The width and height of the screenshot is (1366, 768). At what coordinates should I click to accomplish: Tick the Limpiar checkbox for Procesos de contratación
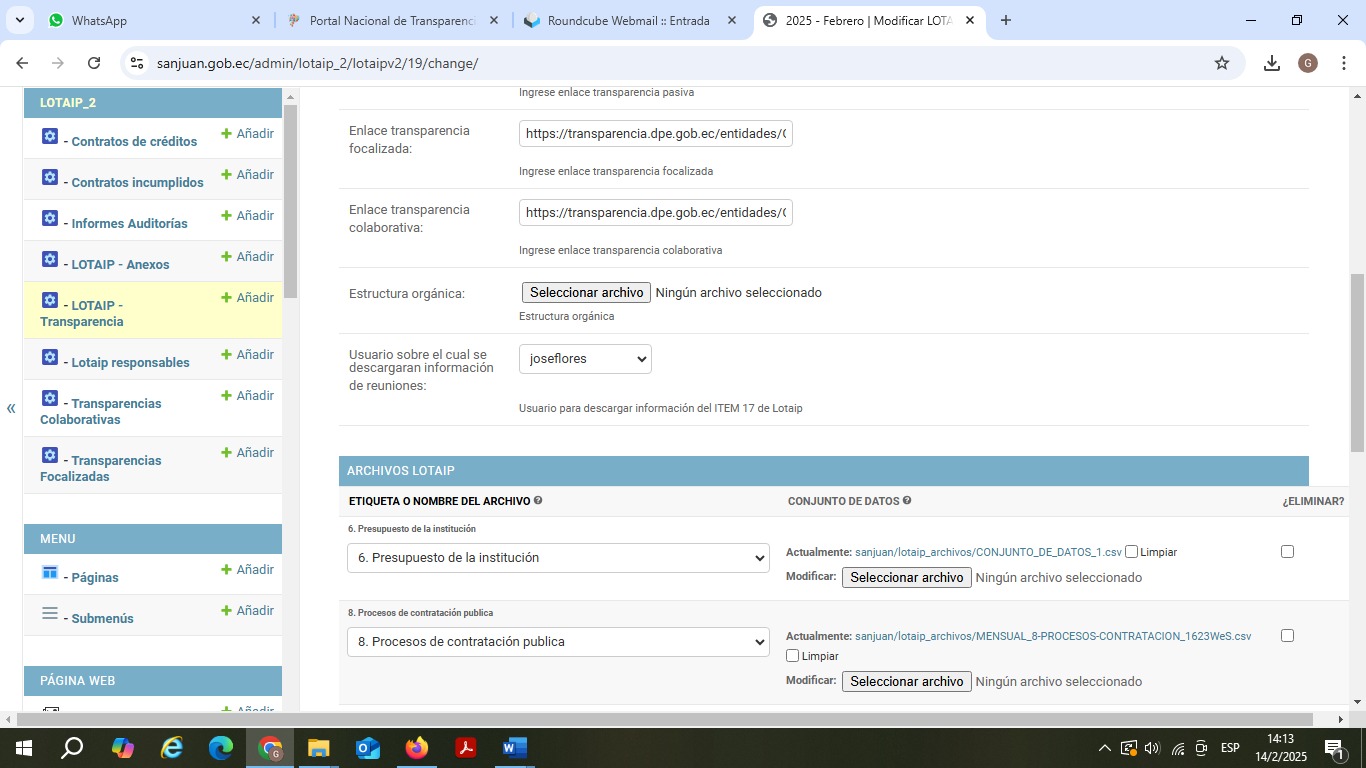pos(793,656)
